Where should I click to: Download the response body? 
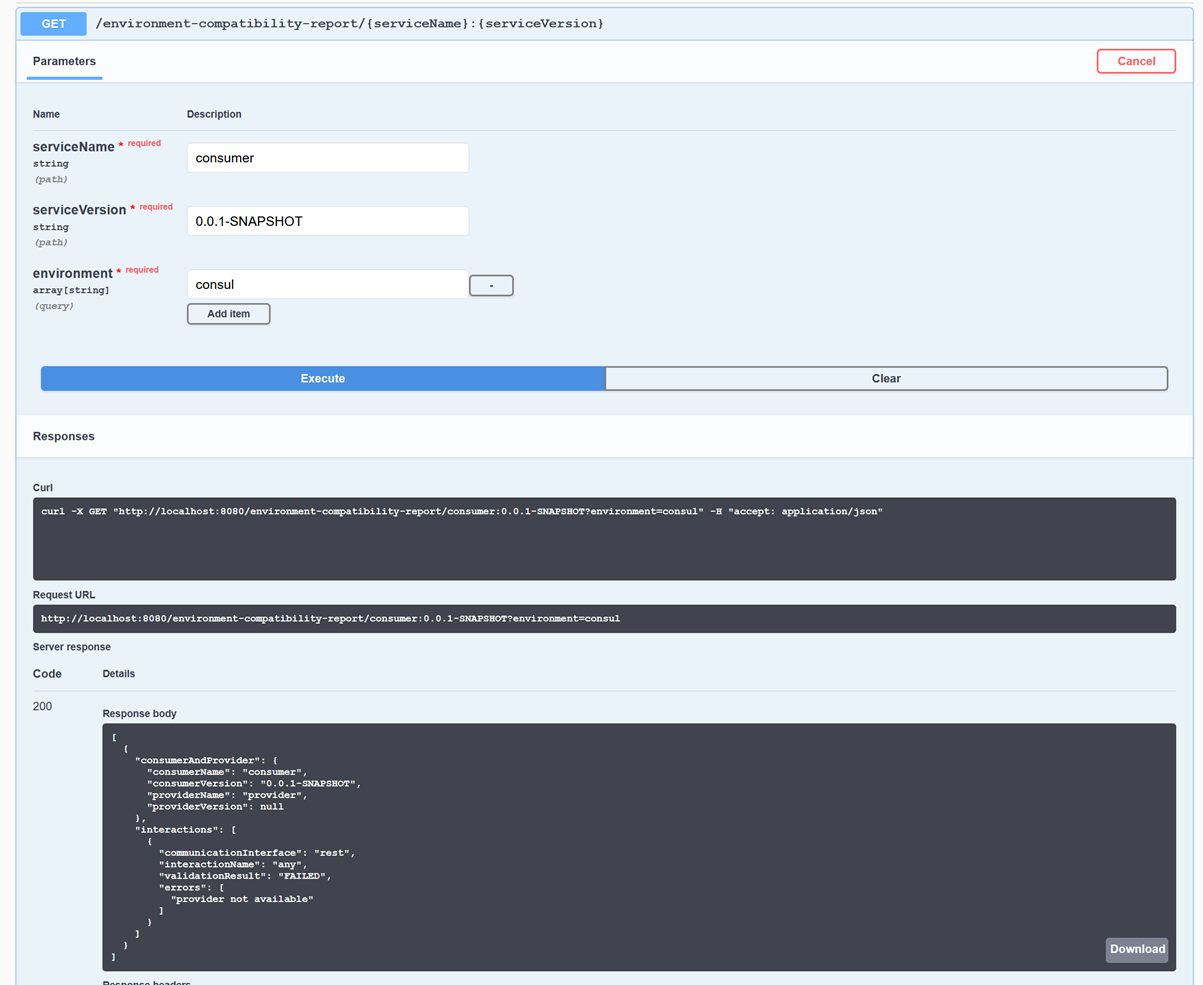(1136, 949)
